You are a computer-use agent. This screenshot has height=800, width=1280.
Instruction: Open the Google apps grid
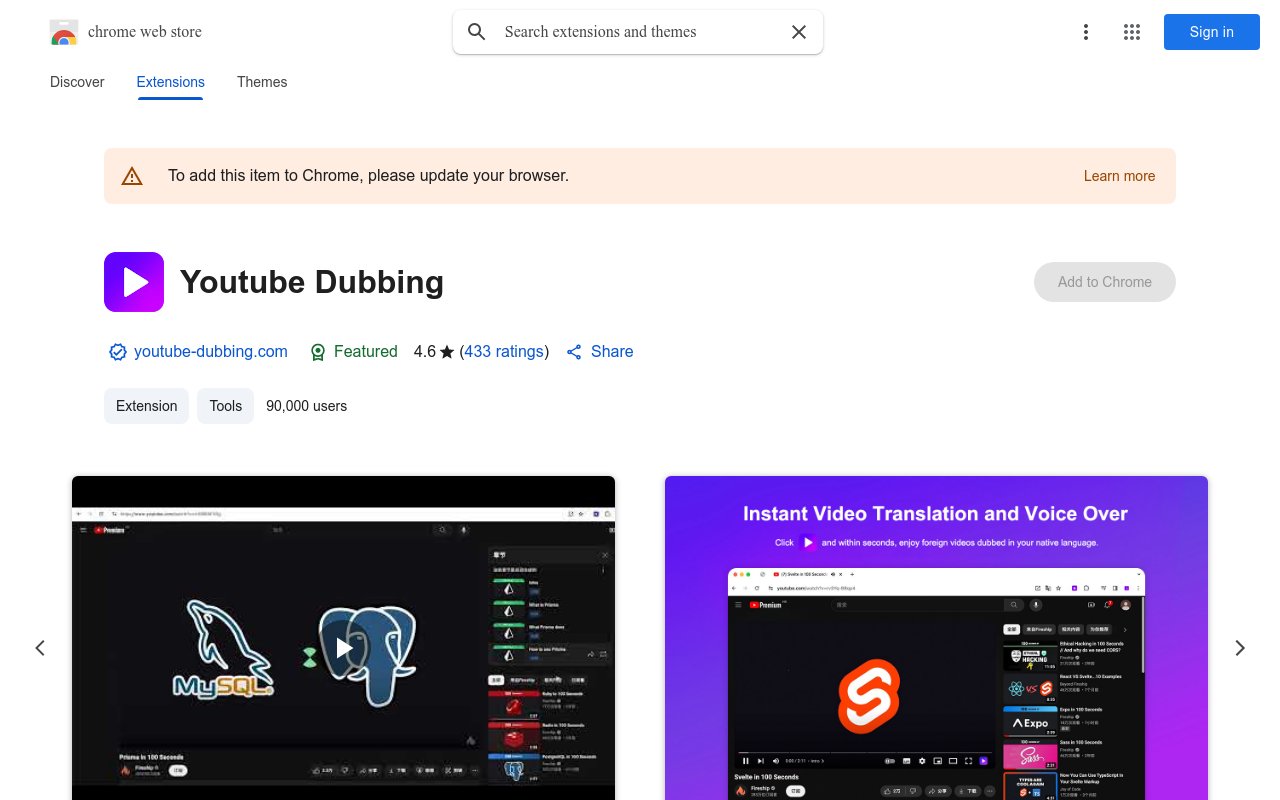[x=1132, y=32]
